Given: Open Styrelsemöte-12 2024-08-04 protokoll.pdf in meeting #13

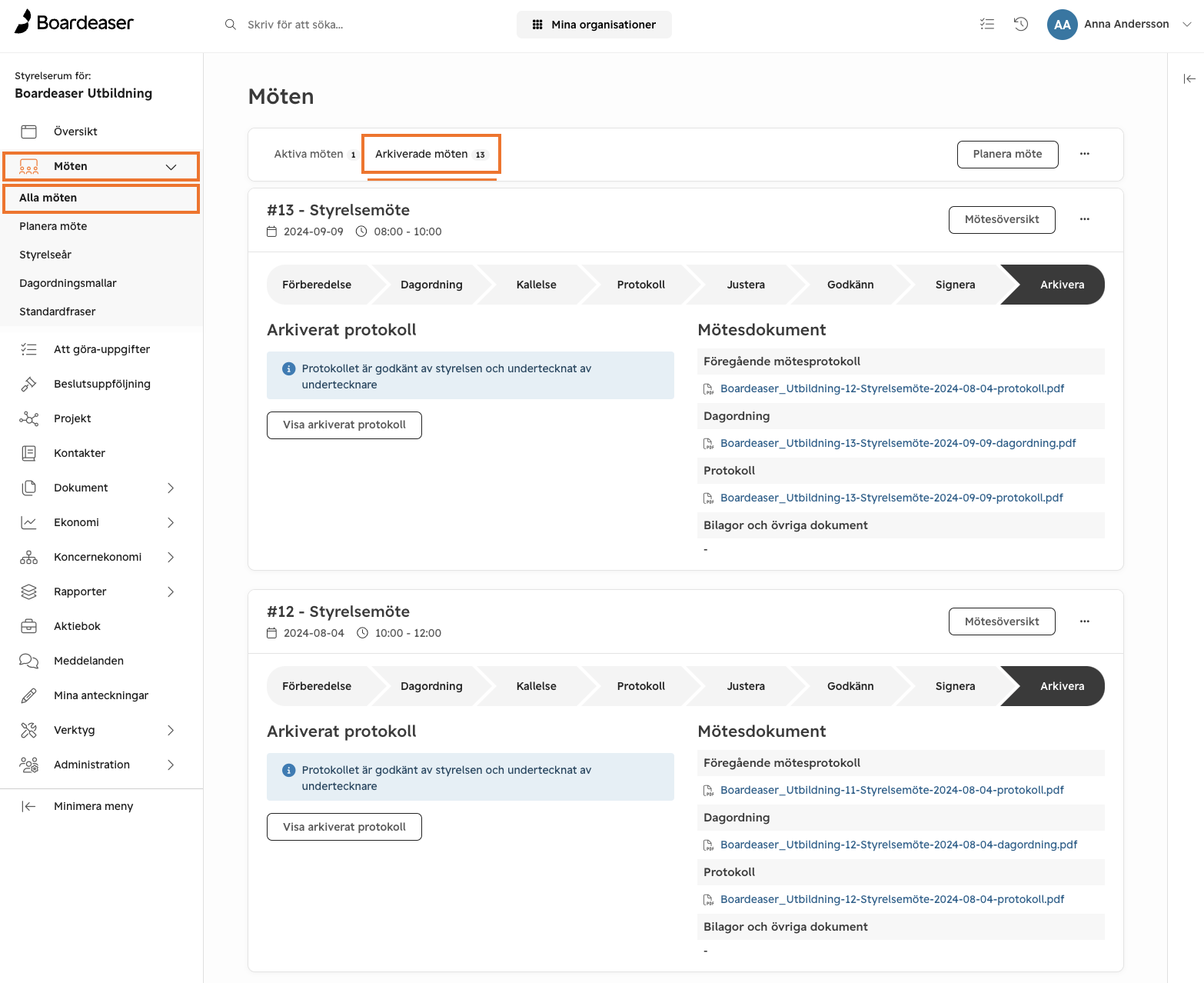Looking at the screenshot, I should click(892, 388).
